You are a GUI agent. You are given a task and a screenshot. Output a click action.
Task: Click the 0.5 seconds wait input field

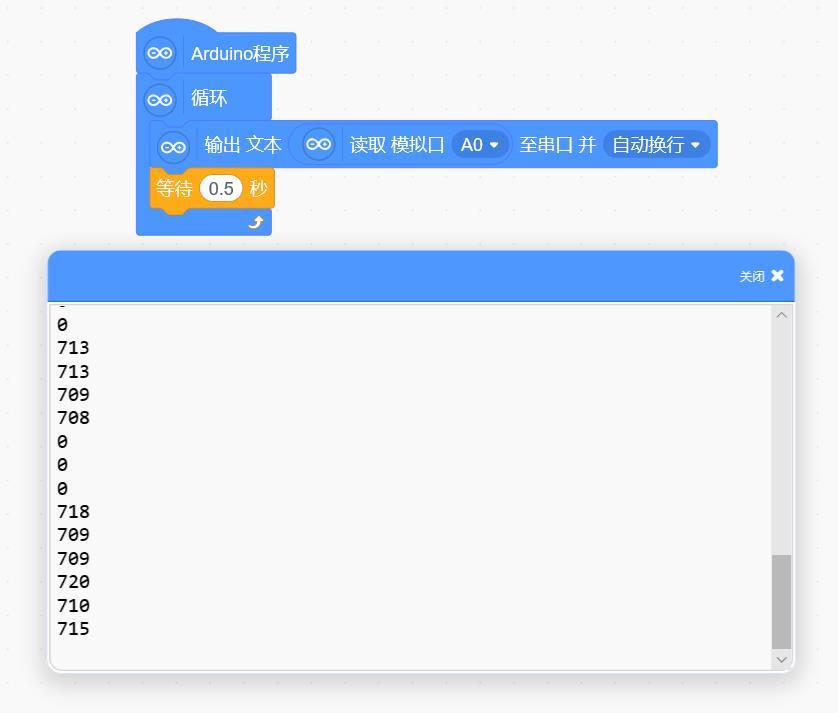point(221,189)
